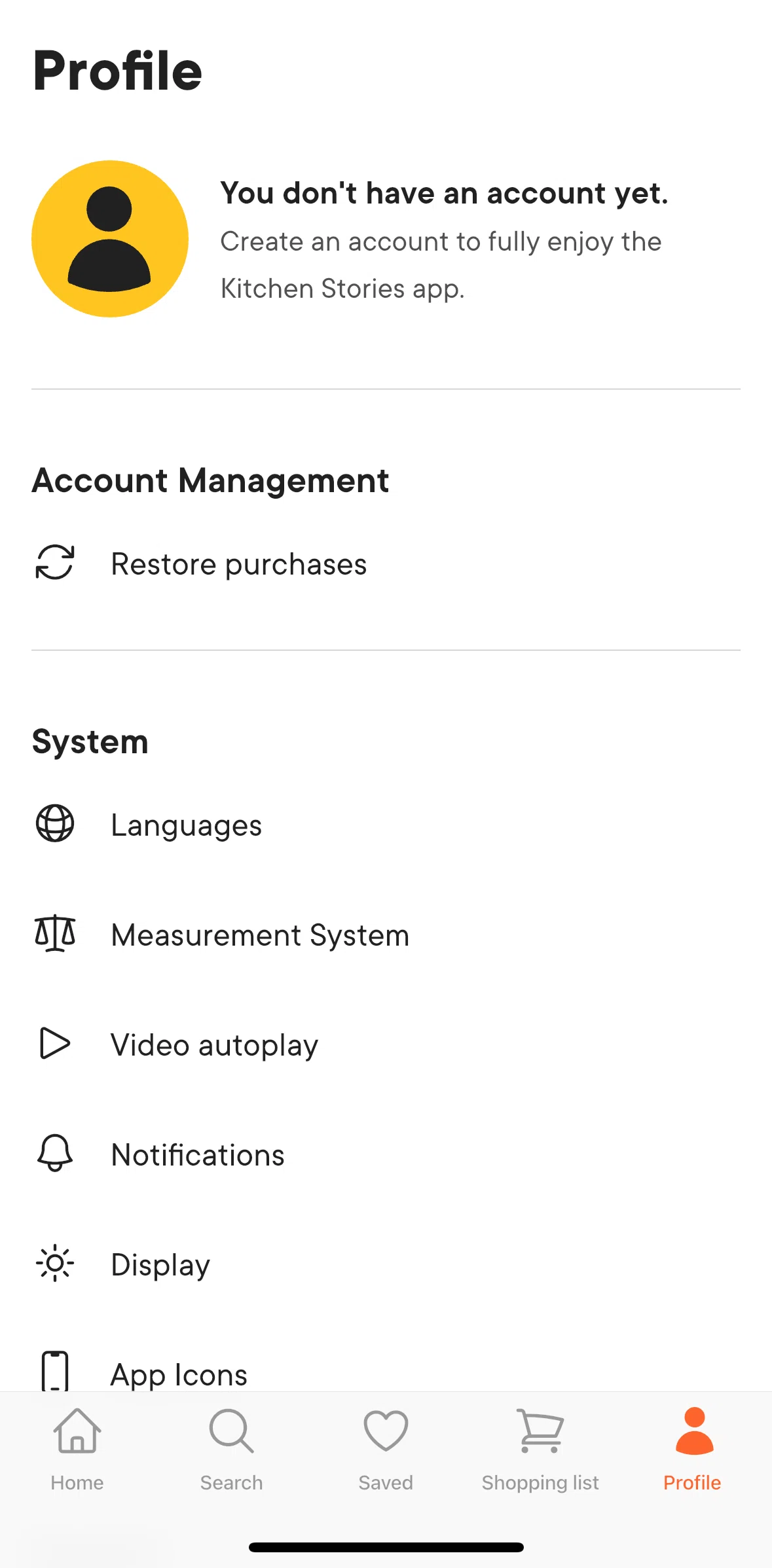Tap the System section header
This screenshot has width=772, height=1568.
coord(90,742)
